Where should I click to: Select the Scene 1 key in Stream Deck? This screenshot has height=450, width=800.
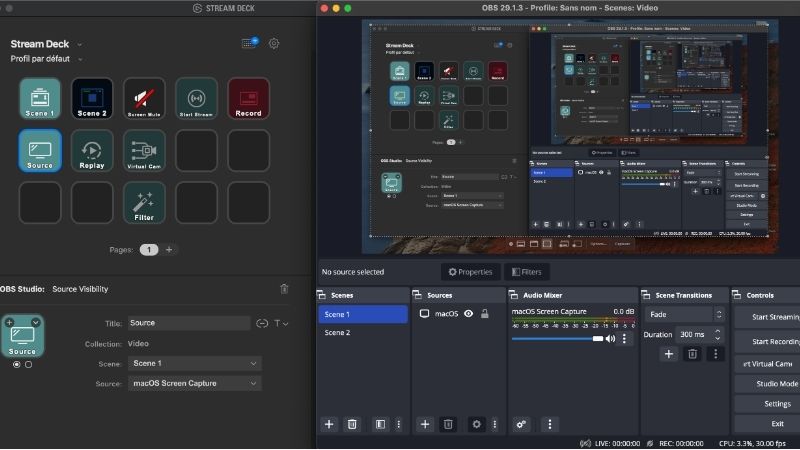pyautogui.click(x=40, y=98)
